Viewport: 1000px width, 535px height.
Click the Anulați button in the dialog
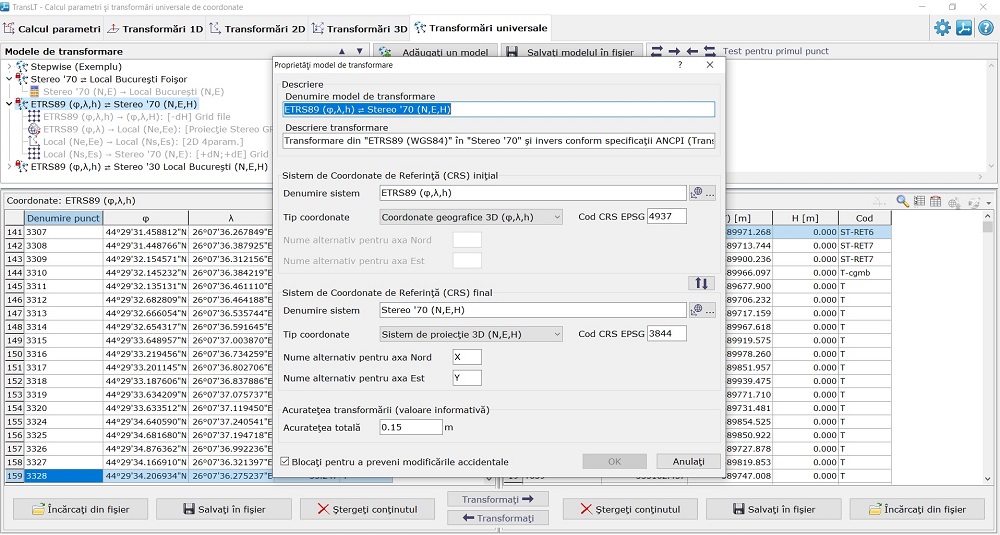point(688,461)
